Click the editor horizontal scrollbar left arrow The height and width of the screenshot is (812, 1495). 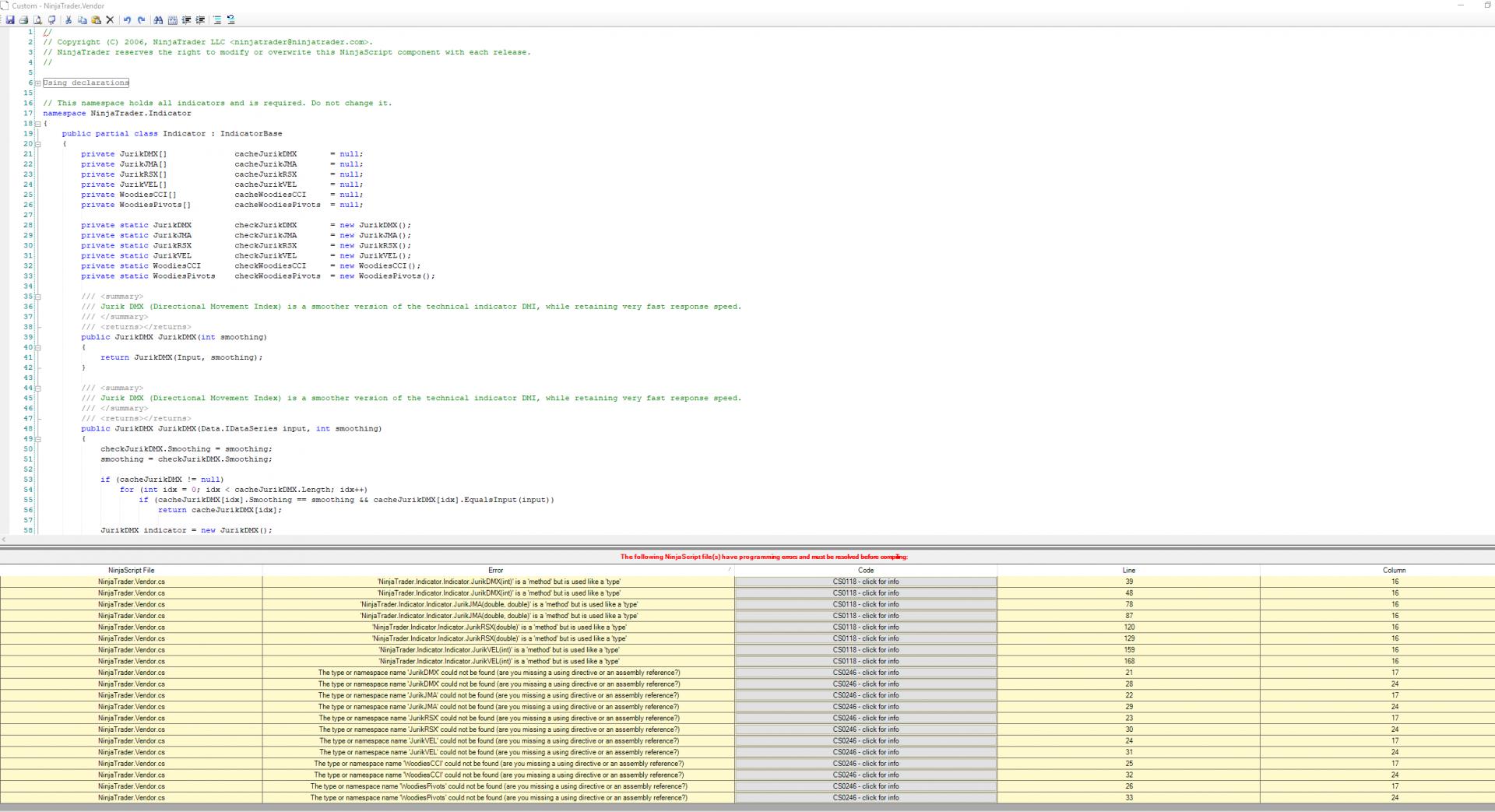coord(4,540)
